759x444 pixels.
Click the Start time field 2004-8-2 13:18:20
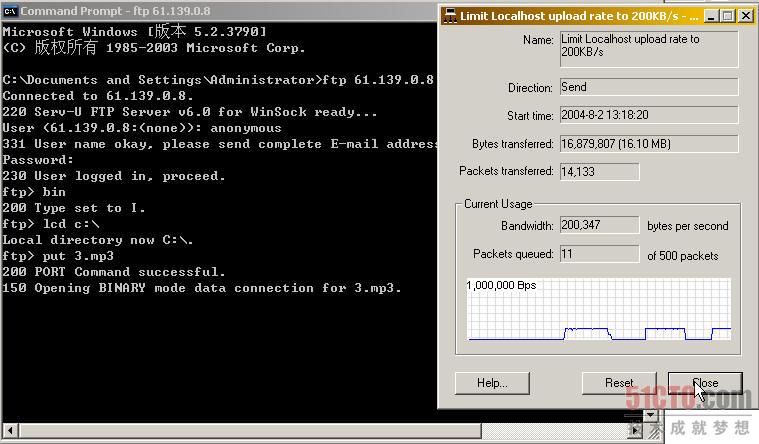(x=649, y=115)
